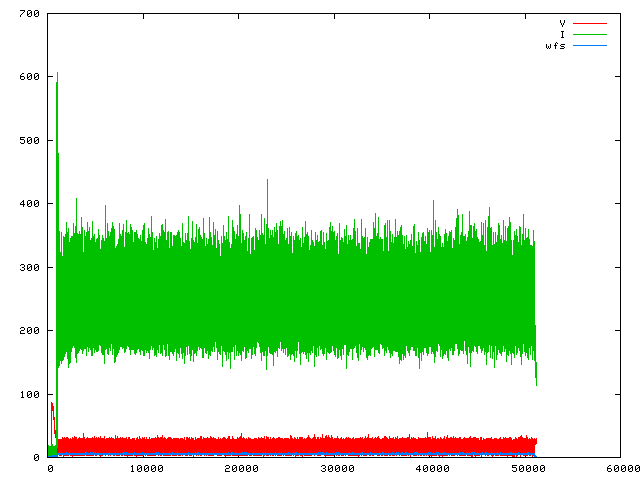This screenshot has height=480, width=640.
Task: Click the small red peak at plot start
Action: click(x=52, y=405)
